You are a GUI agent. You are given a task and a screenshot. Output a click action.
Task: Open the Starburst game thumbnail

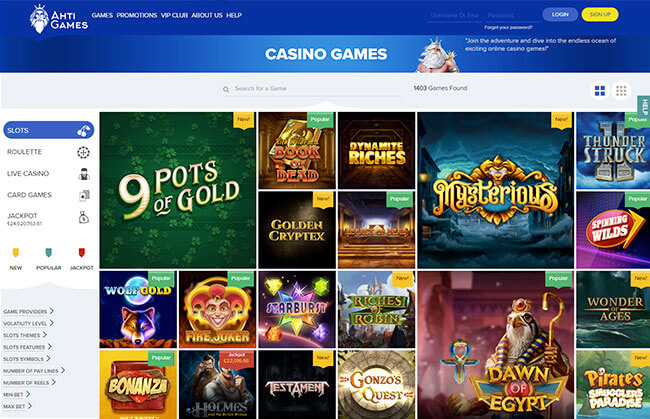[x=297, y=309]
